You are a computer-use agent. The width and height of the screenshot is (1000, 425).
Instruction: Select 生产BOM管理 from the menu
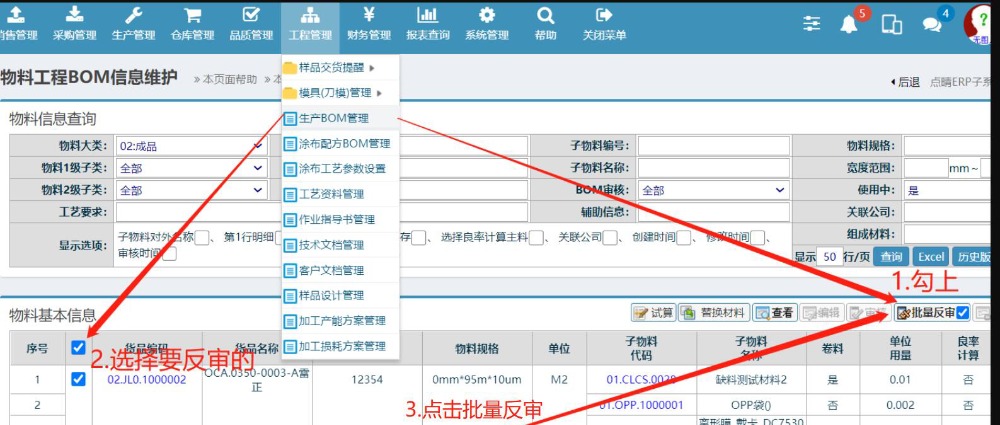coord(334,118)
